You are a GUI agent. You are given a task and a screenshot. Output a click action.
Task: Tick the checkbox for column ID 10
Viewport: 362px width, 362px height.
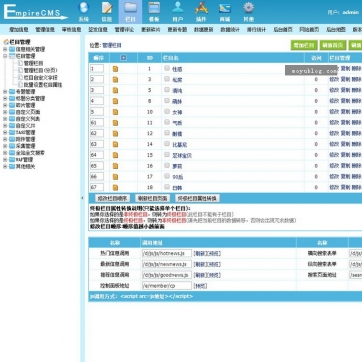point(167,112)
